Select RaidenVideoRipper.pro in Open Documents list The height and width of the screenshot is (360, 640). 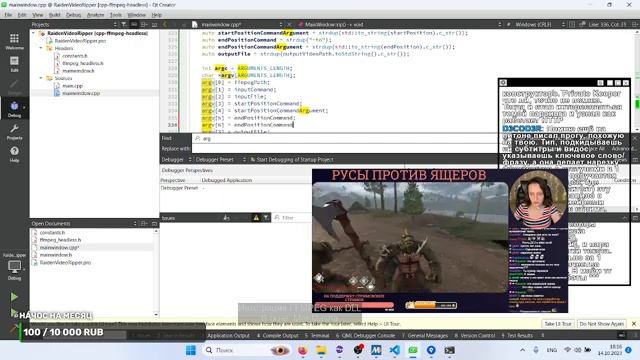tap(65, 262)
